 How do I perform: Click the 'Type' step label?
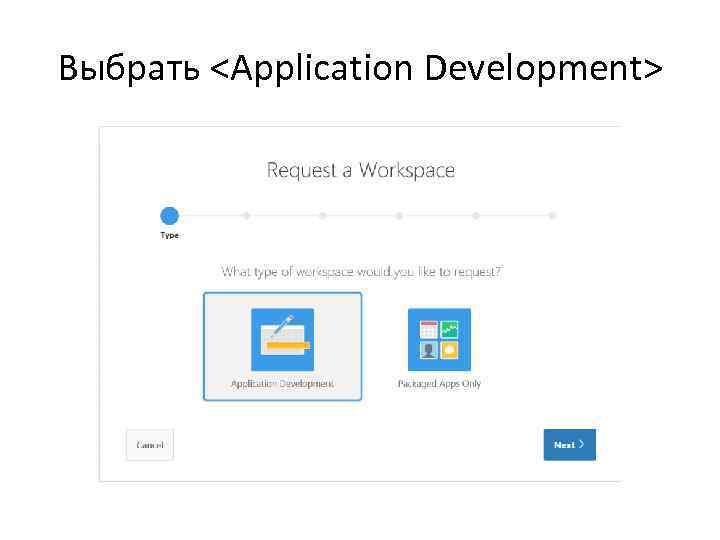pyautogui.click(x=169, y=235)
